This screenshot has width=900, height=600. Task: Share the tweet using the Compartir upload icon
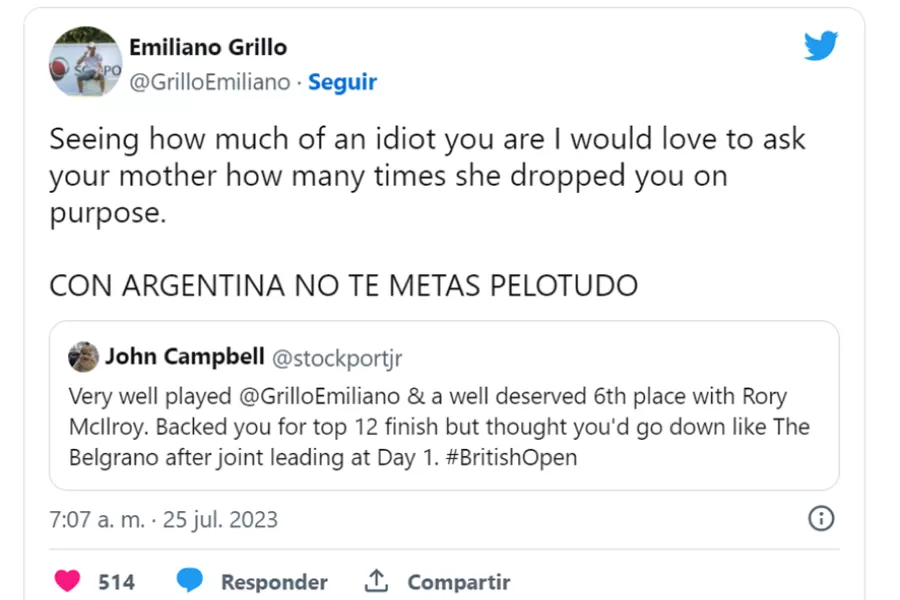[374, 581]
